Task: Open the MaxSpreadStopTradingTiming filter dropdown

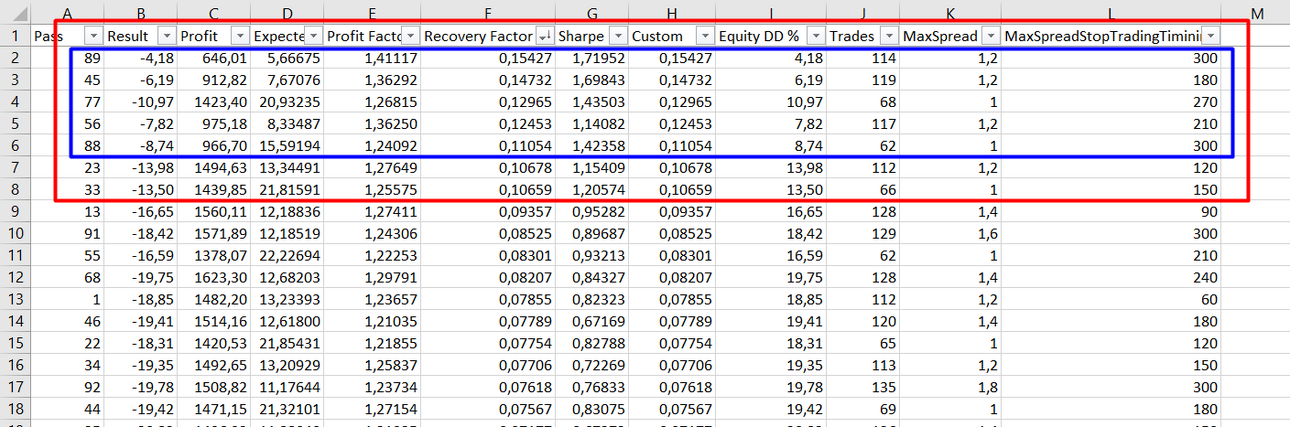Action: click(1211, 35)
